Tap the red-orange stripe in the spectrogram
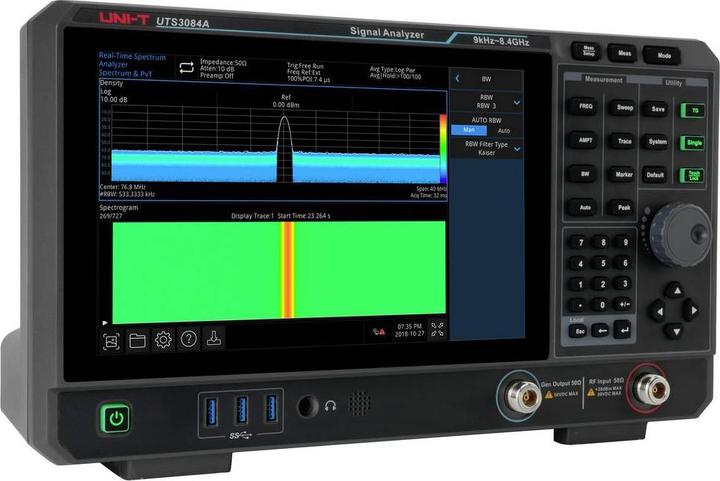 tap(288, 269)
